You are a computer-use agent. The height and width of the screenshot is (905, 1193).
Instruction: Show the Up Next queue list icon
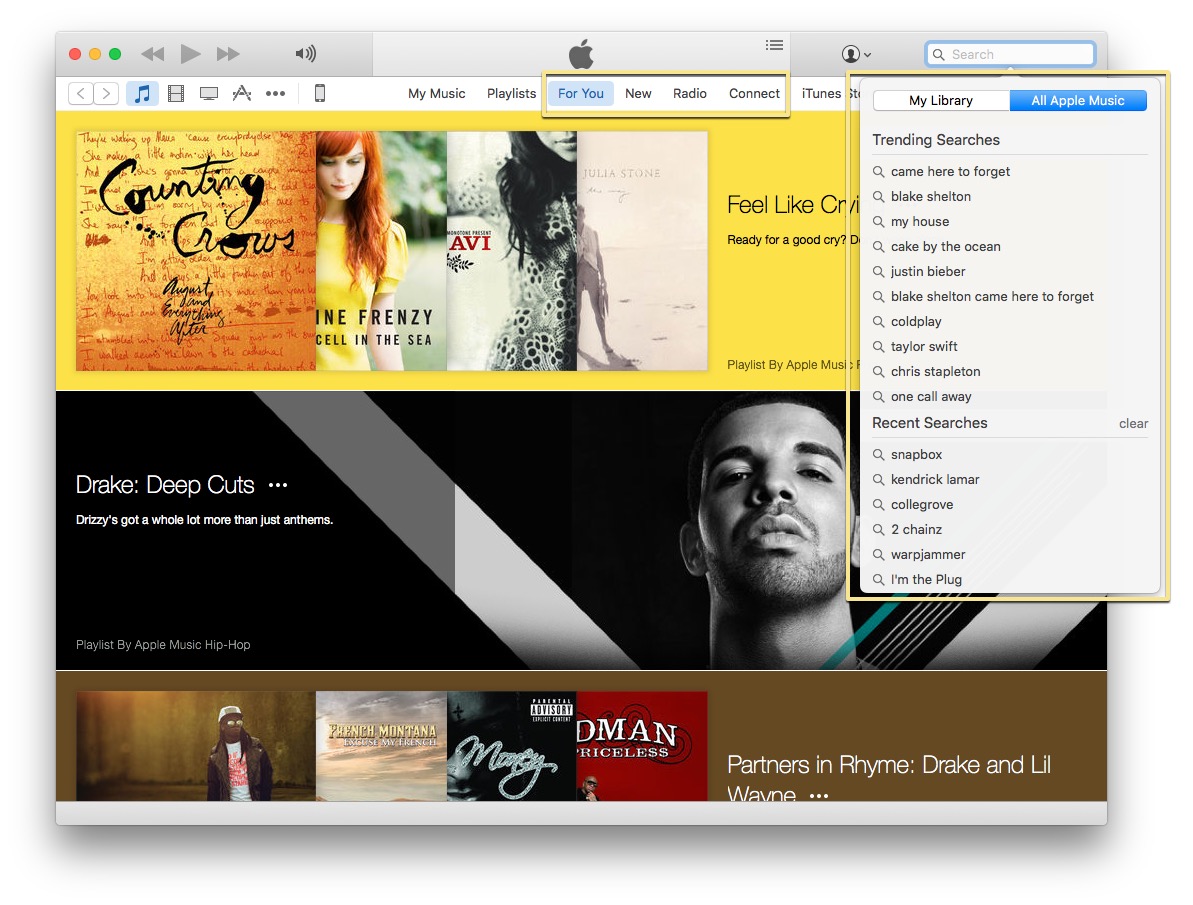(774, 45)
